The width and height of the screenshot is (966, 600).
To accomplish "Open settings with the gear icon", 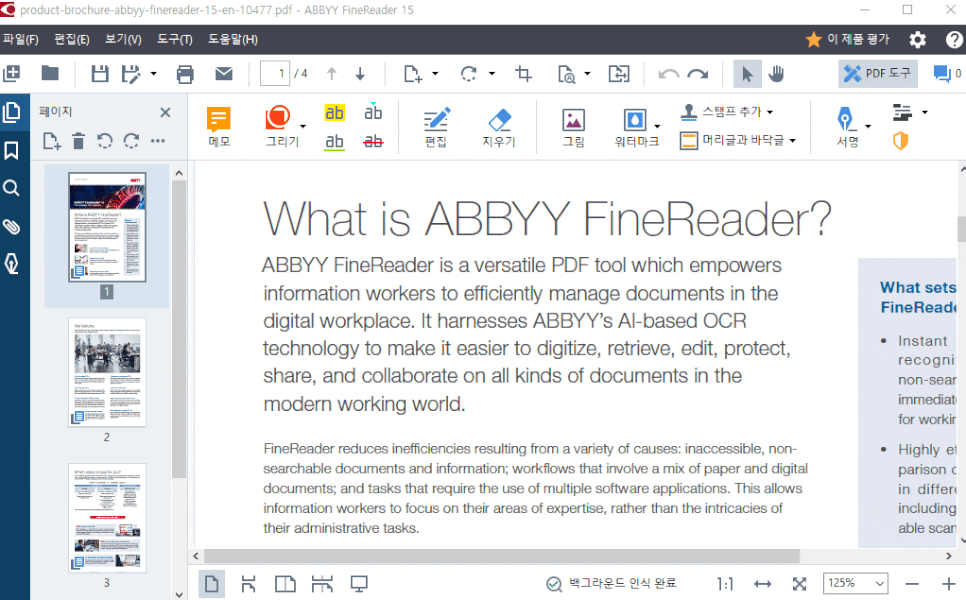I will (917, 40).
